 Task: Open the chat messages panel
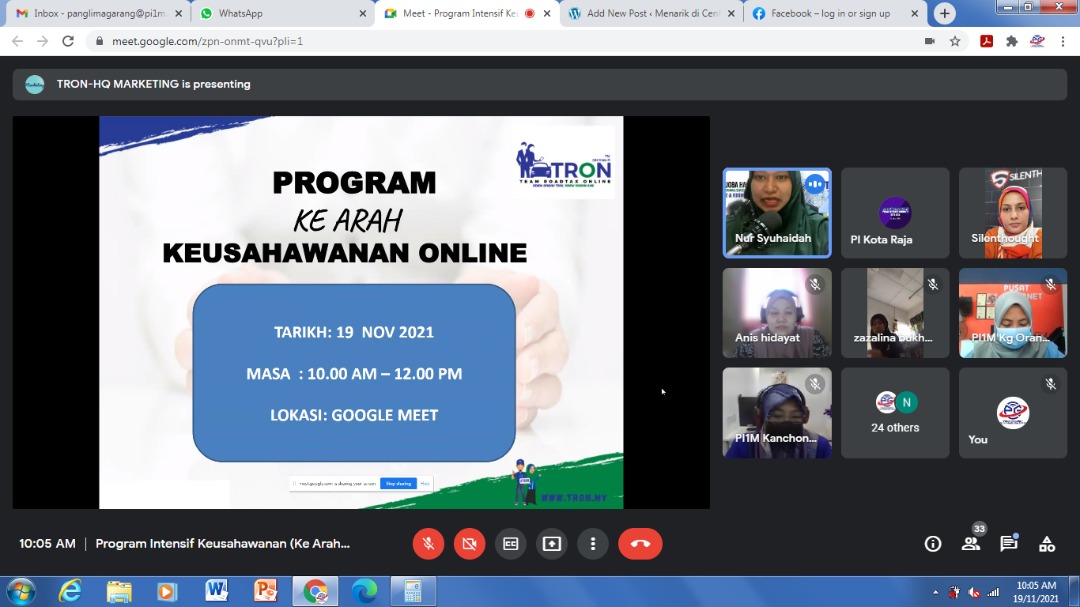click(1008, 544)
